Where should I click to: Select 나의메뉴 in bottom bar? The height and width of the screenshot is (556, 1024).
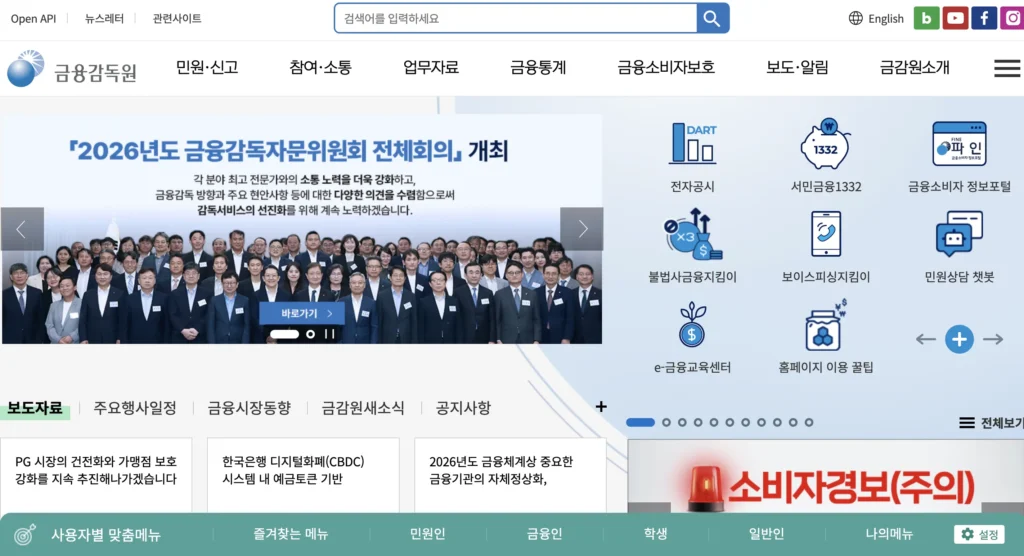point(889,534)
